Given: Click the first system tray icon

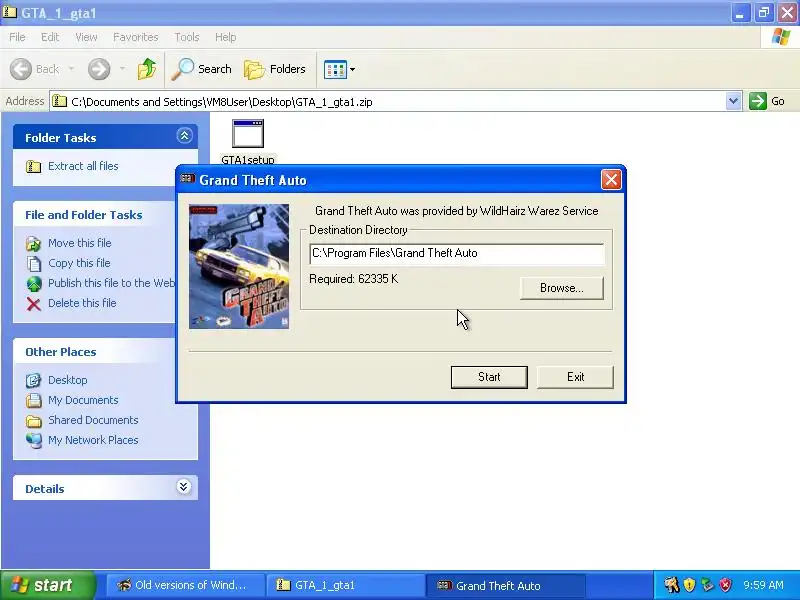Looking at the screenshot, I should 671,585.
